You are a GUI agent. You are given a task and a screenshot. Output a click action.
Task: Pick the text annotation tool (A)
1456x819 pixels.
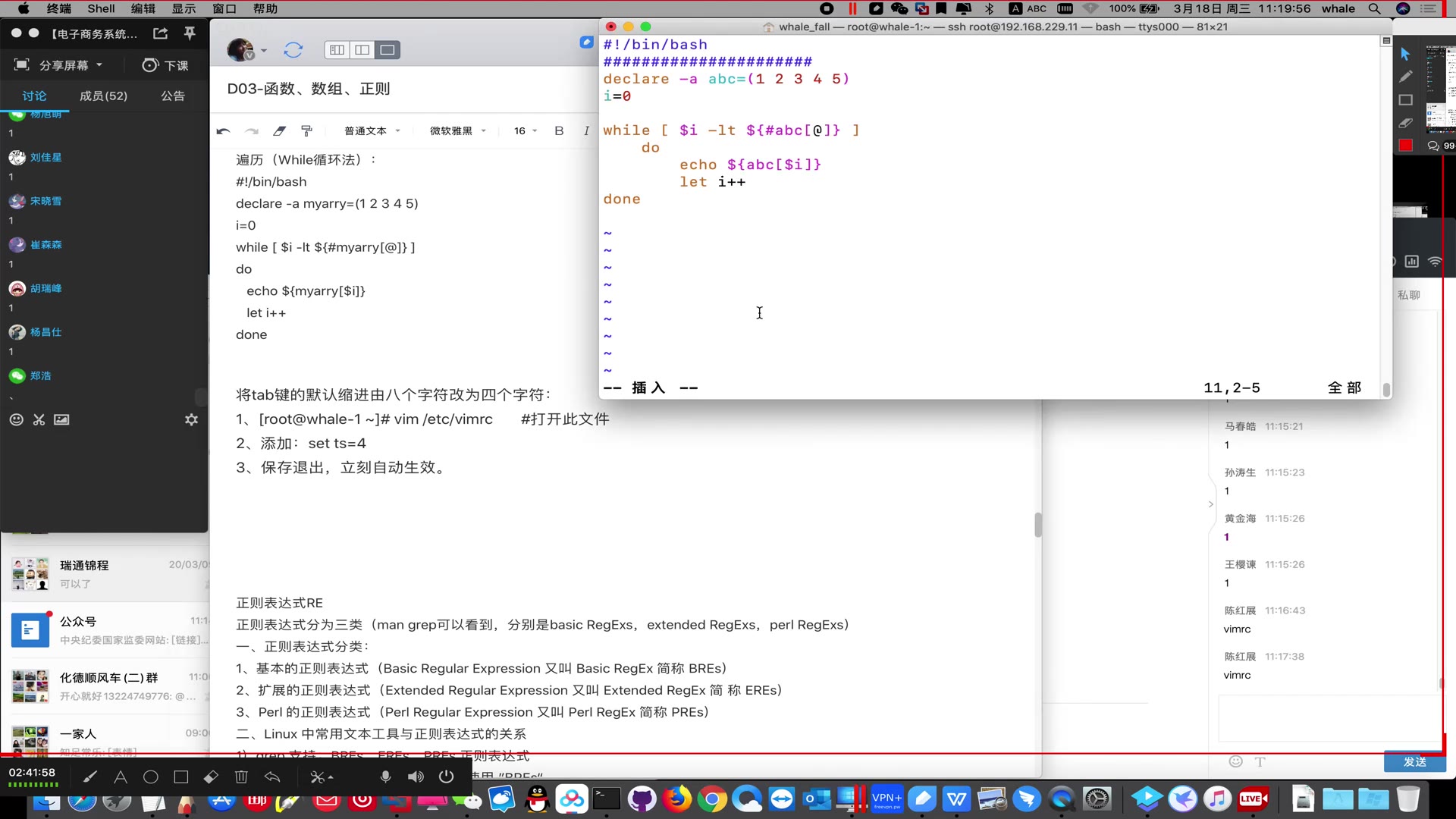120,777
